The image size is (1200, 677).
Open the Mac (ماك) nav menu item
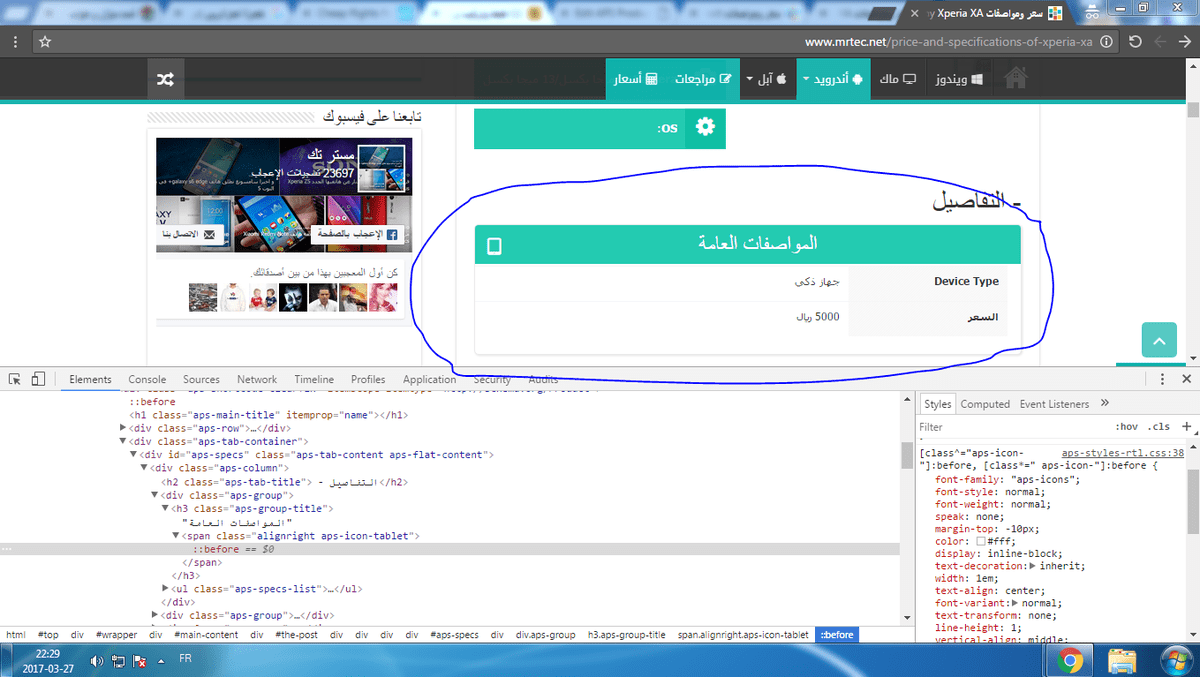click(x=898, y=78)
